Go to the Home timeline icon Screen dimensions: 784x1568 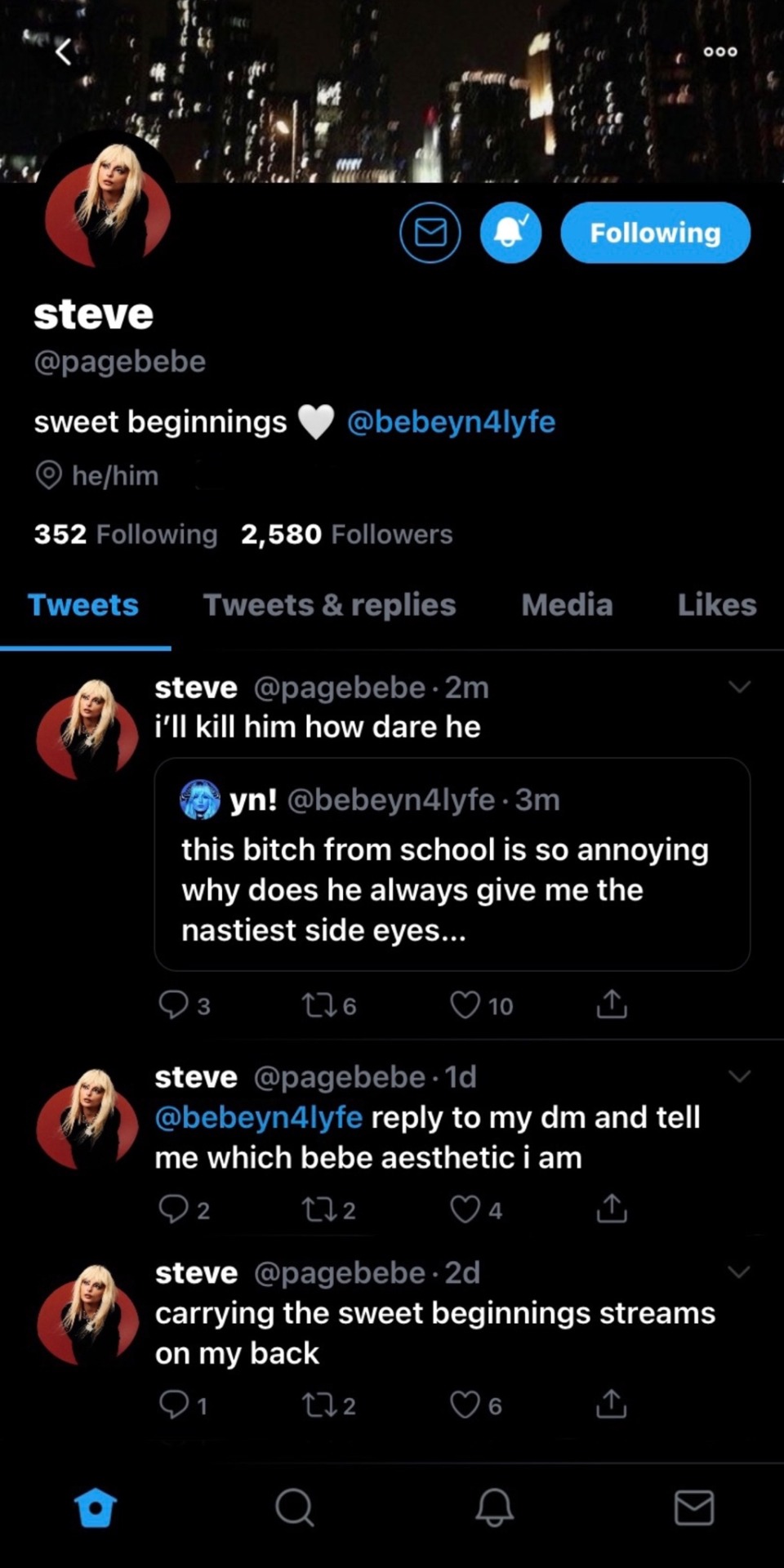[x=96, y=1507]
